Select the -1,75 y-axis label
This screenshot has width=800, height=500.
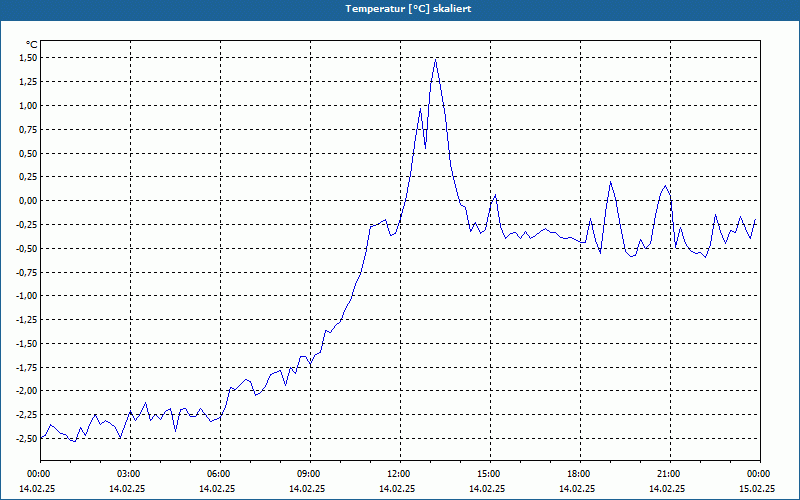click(x=27, y=367)
